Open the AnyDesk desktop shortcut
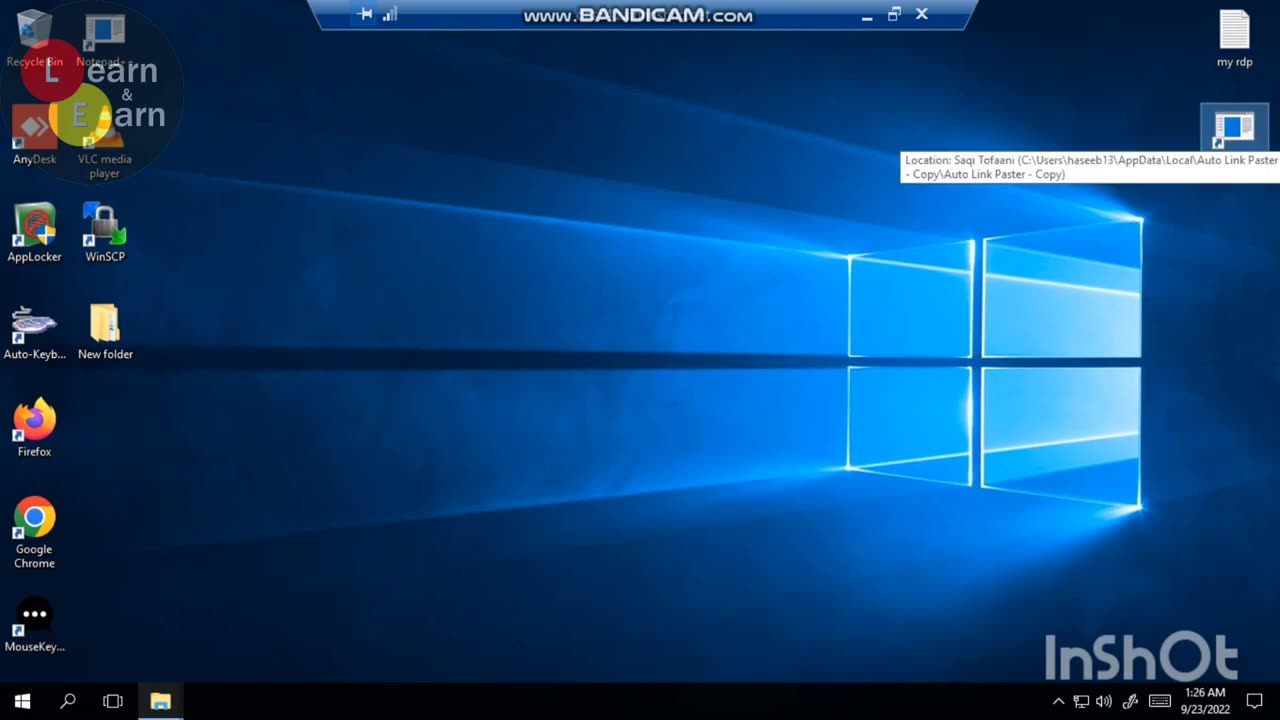 (x=34, y=136)
